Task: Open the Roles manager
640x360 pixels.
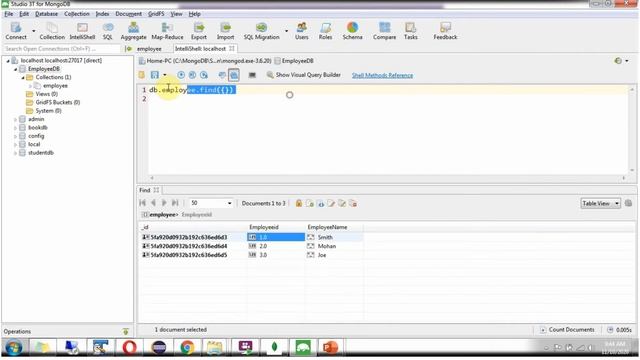Action: point(325,31)
